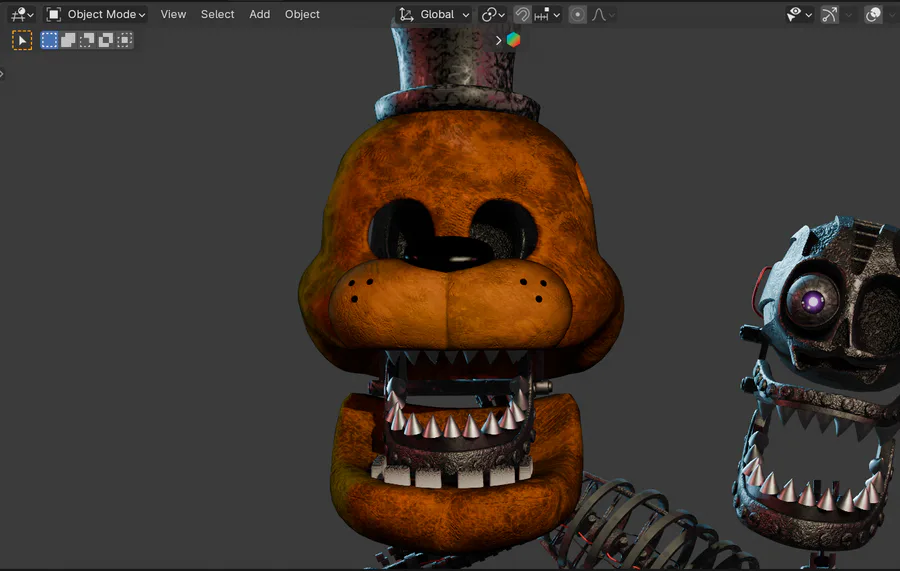The image size is (900, 571).
Task: Open the Select menu
Action: tap(217, 14)
